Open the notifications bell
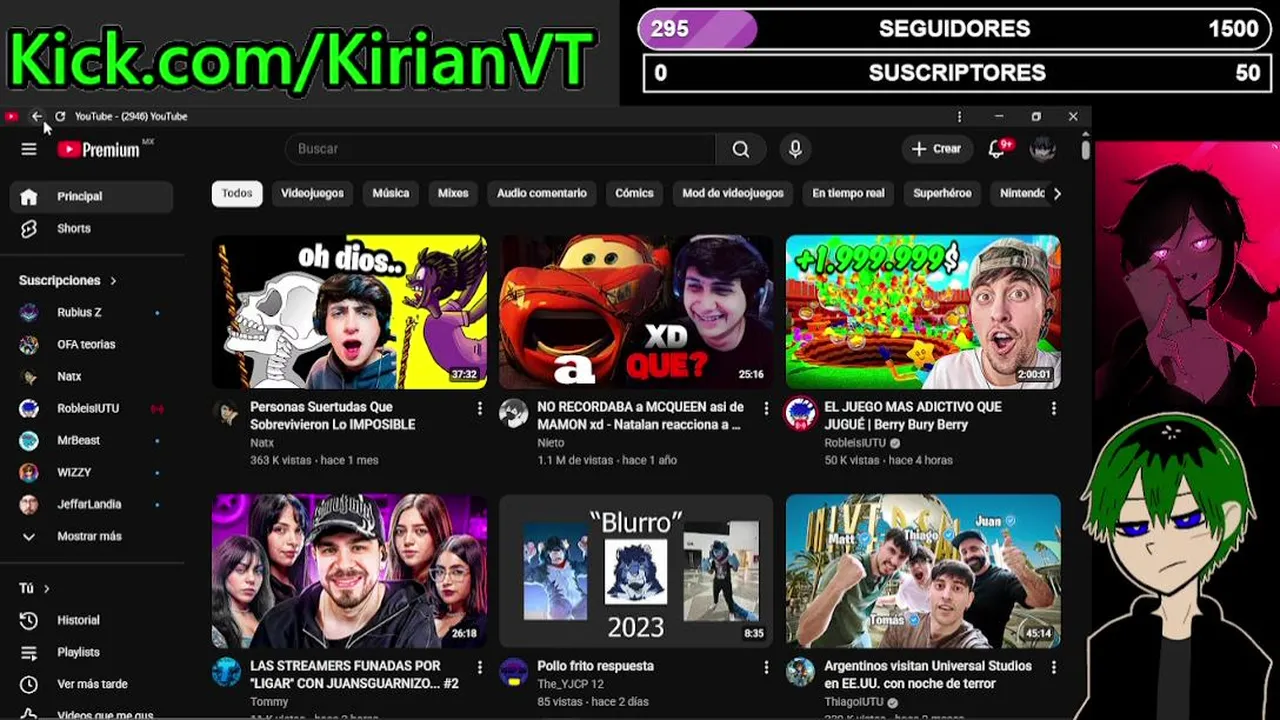The width and height of the screenshot is (1280, 720). [x=997, y=149]
